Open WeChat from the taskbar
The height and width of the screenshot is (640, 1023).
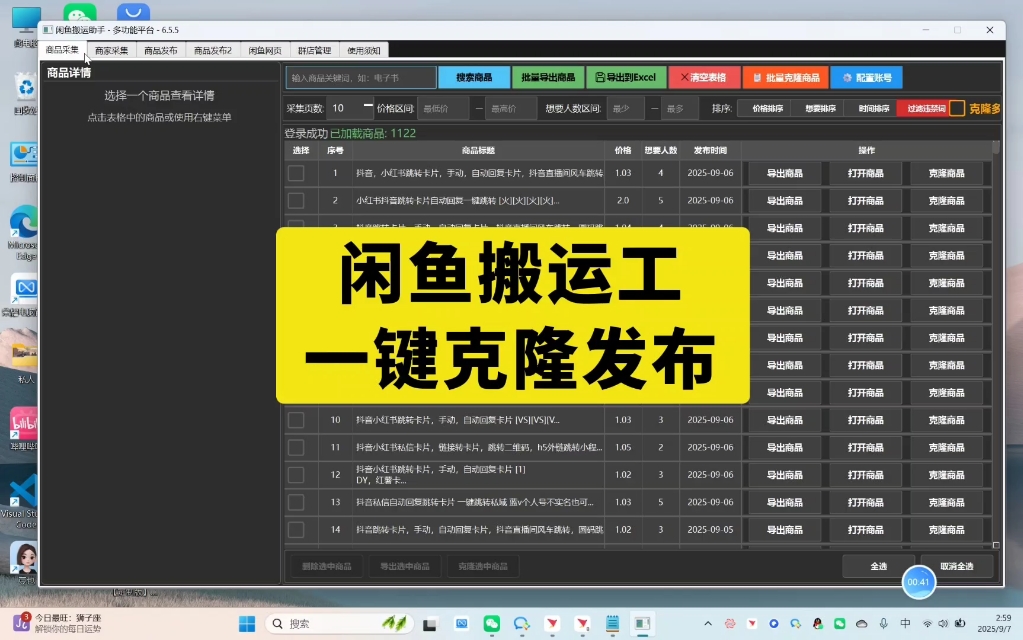coord(491,624)
